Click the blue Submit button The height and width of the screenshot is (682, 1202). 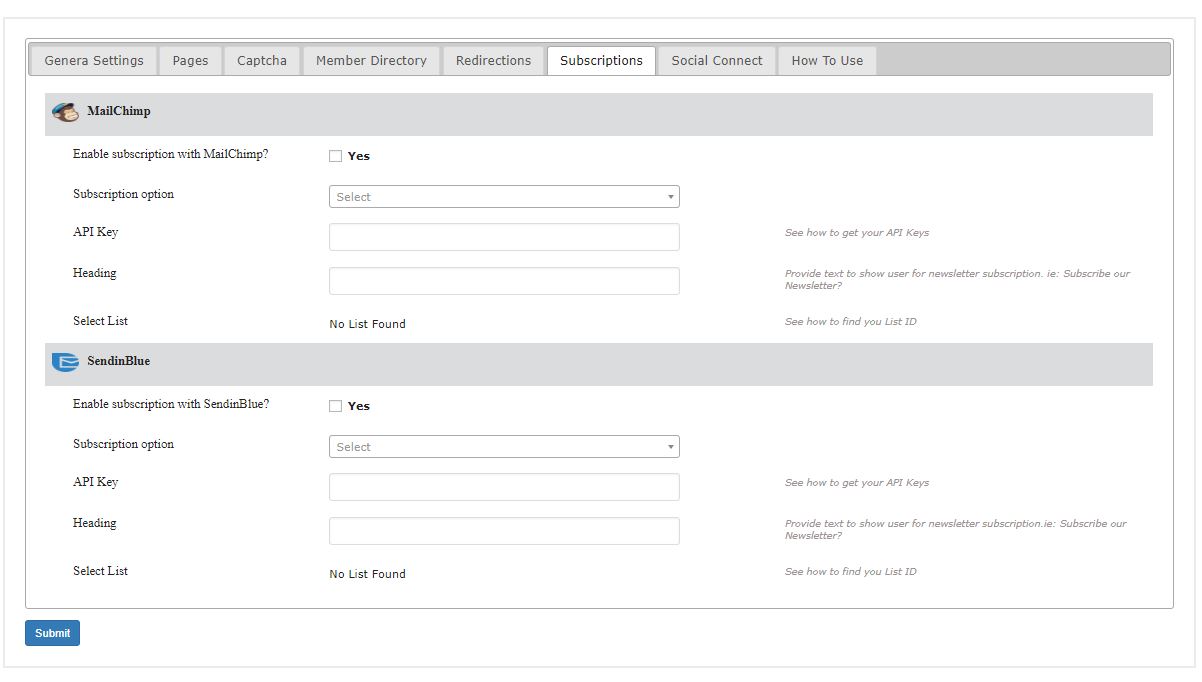(52, 633)
